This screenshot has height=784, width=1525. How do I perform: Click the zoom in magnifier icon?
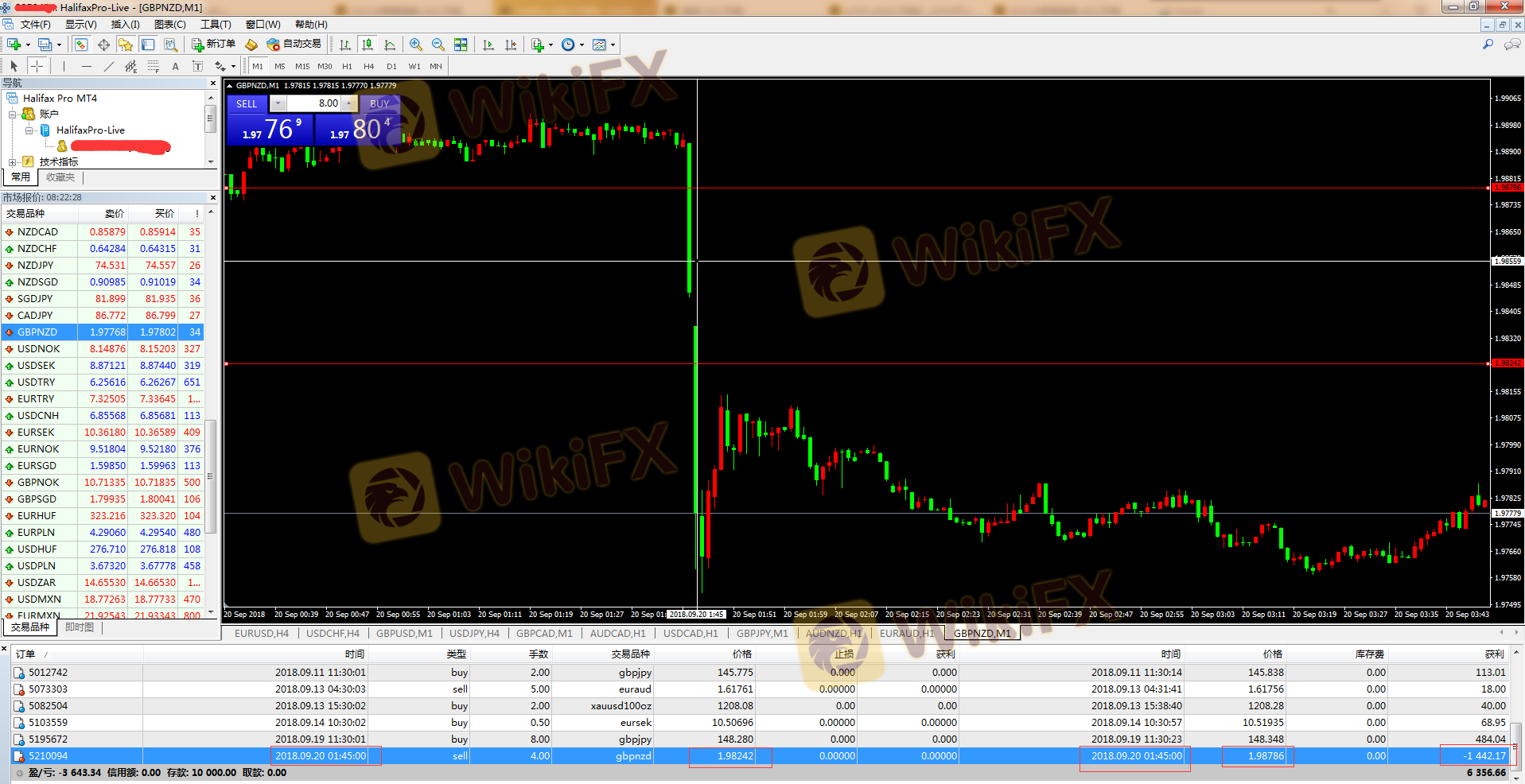pyautogui.click(x=415, y=45)
